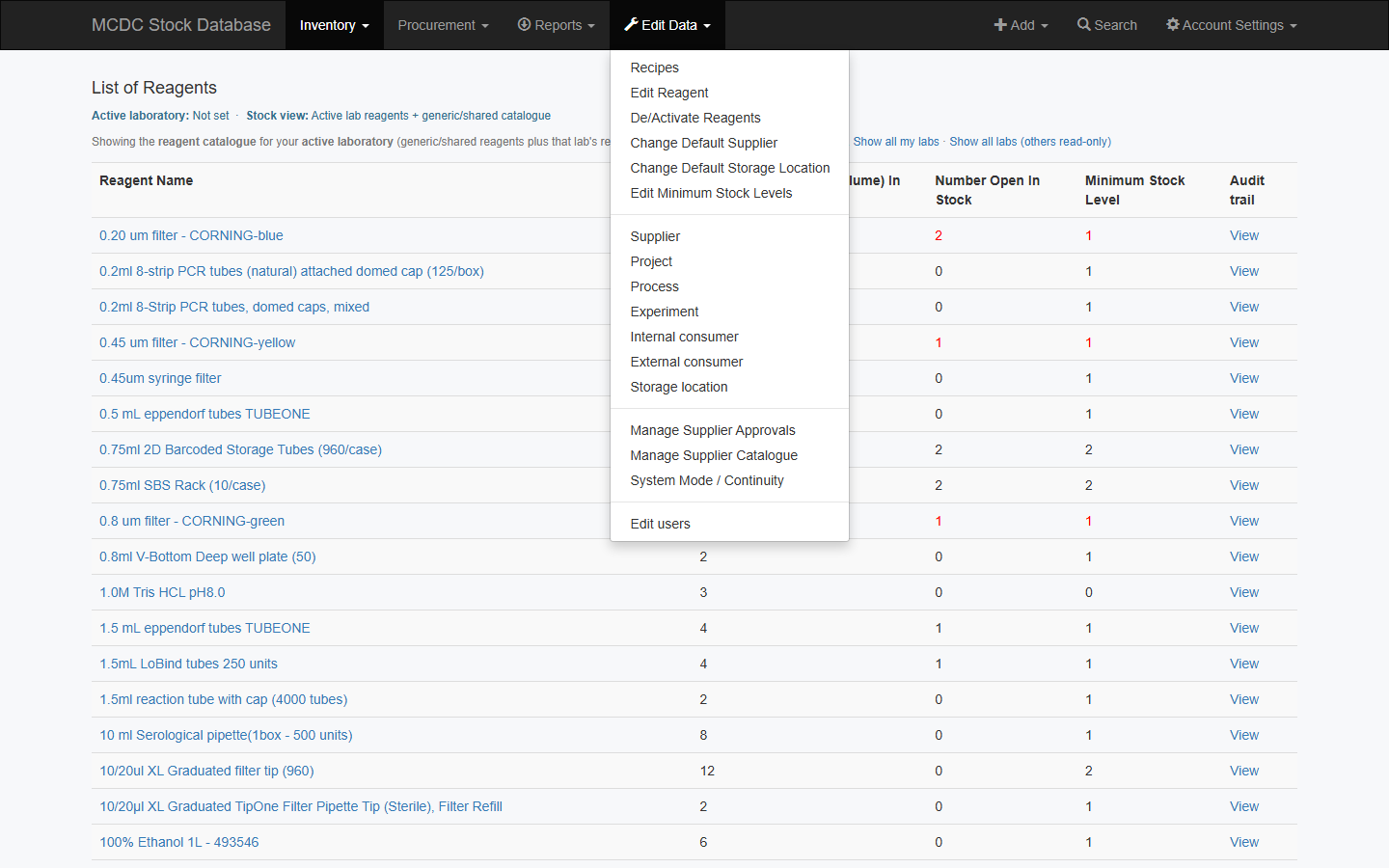Go to MCDC Stock Database home

point(181,25)
